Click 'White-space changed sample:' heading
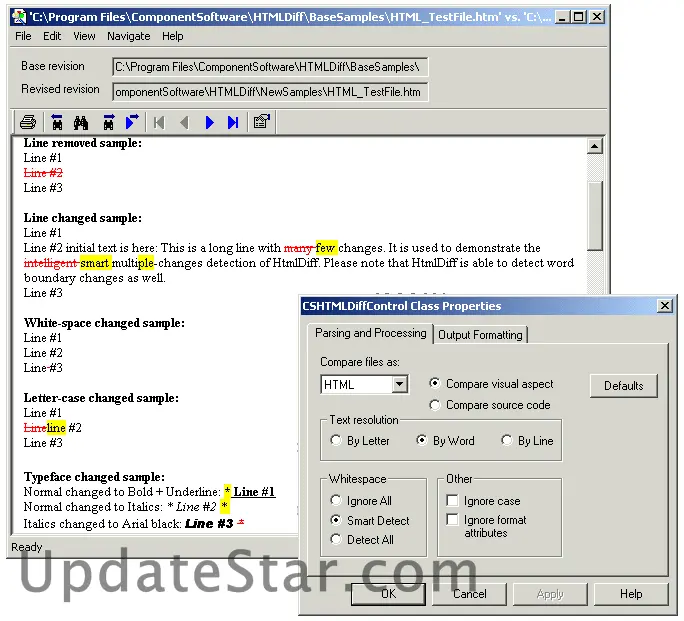Image resolution: width=684 pixels, height=621 pixels. tap(104, 323)
